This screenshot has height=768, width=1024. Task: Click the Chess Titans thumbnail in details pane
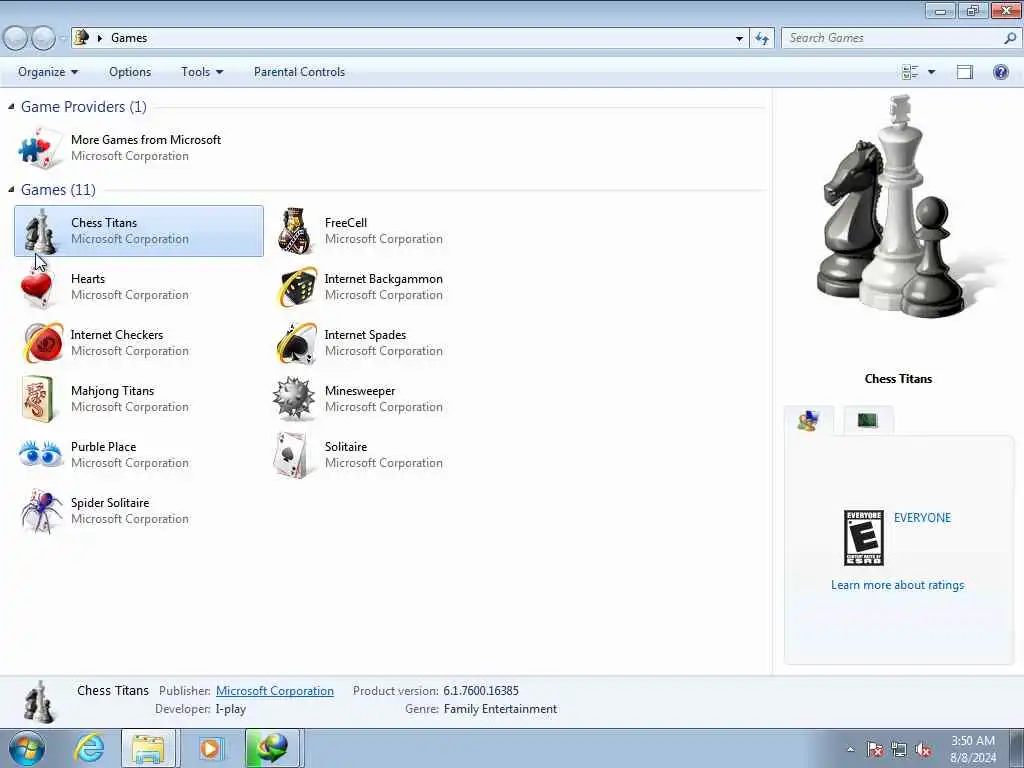pyautogui.click(x=39, y=701)
